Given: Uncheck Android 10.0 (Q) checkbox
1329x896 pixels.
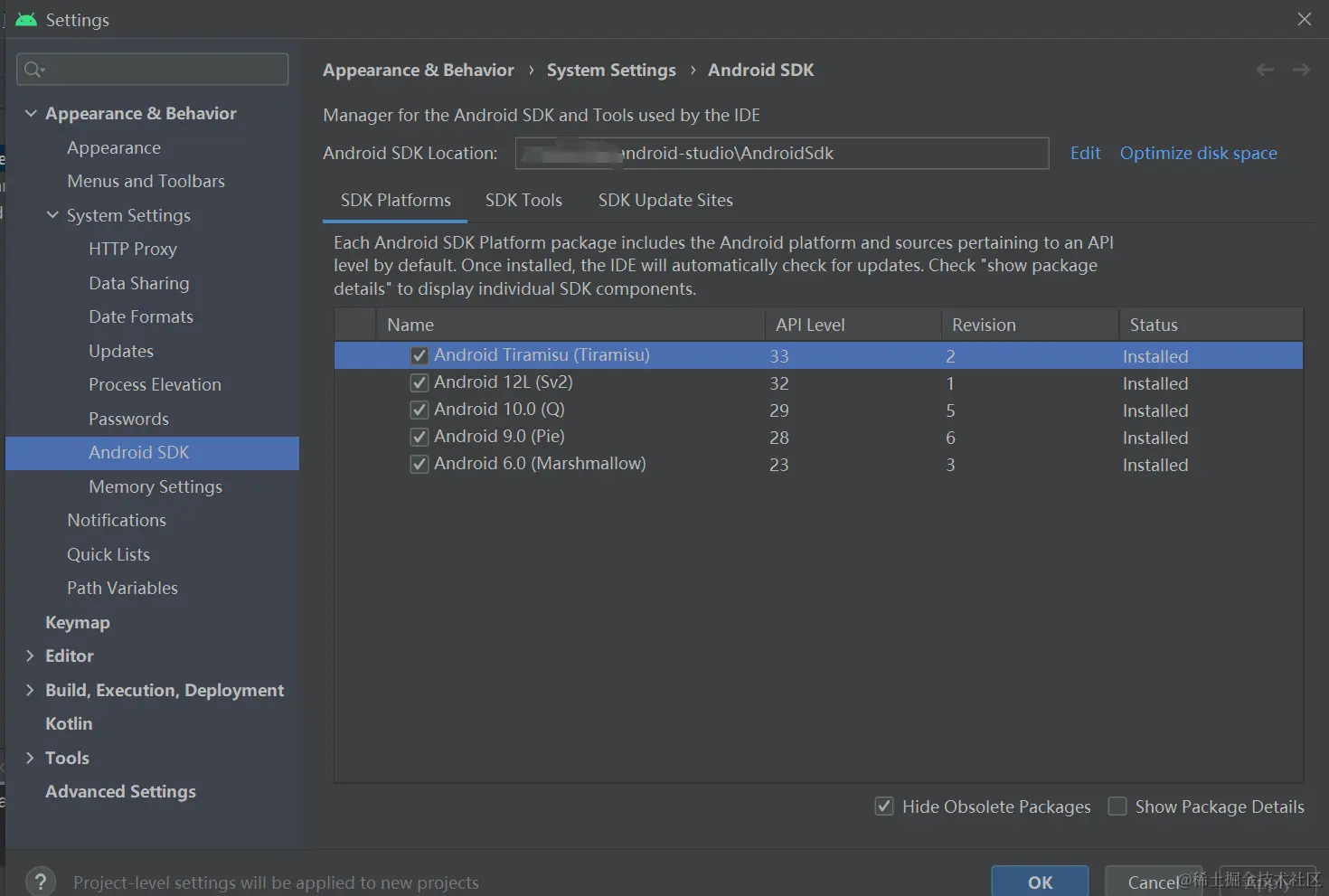Looking at the screenshot, I should 419,410.
